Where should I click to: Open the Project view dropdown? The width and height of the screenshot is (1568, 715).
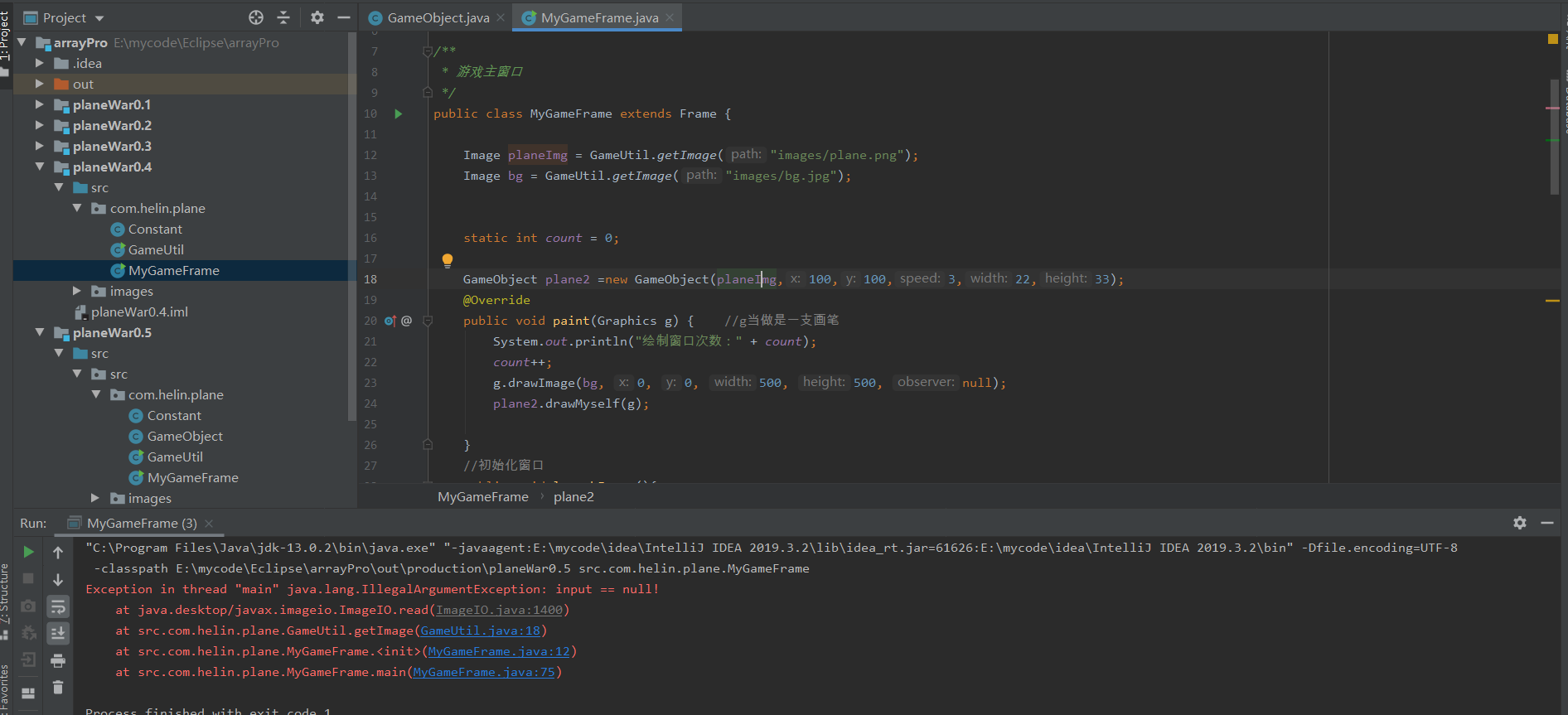99,18
